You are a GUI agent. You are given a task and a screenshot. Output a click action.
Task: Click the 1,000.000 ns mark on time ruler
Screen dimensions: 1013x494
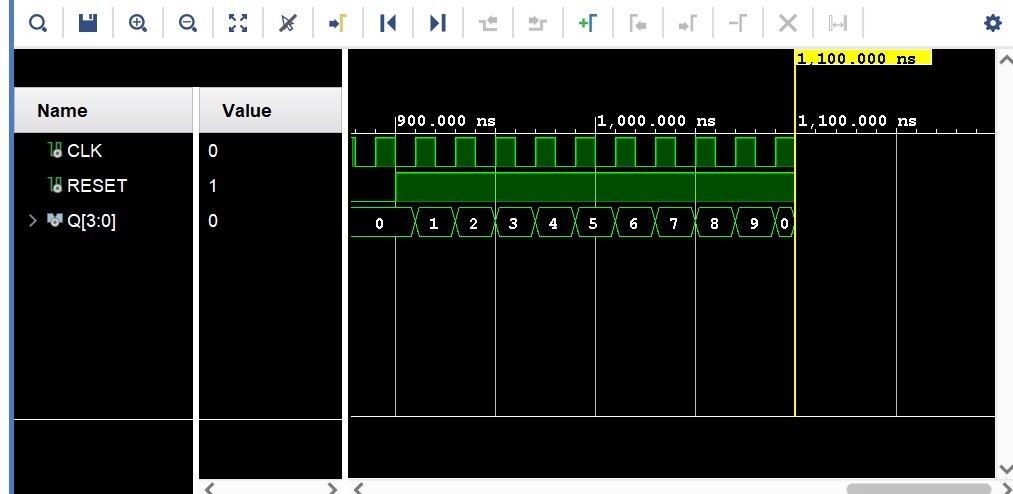pos(656,121)
